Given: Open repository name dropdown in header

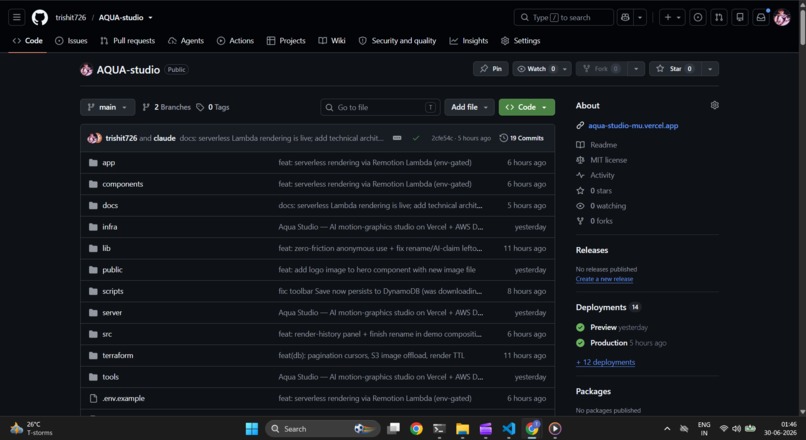Looking at the screenshot, I should (150, 17).
